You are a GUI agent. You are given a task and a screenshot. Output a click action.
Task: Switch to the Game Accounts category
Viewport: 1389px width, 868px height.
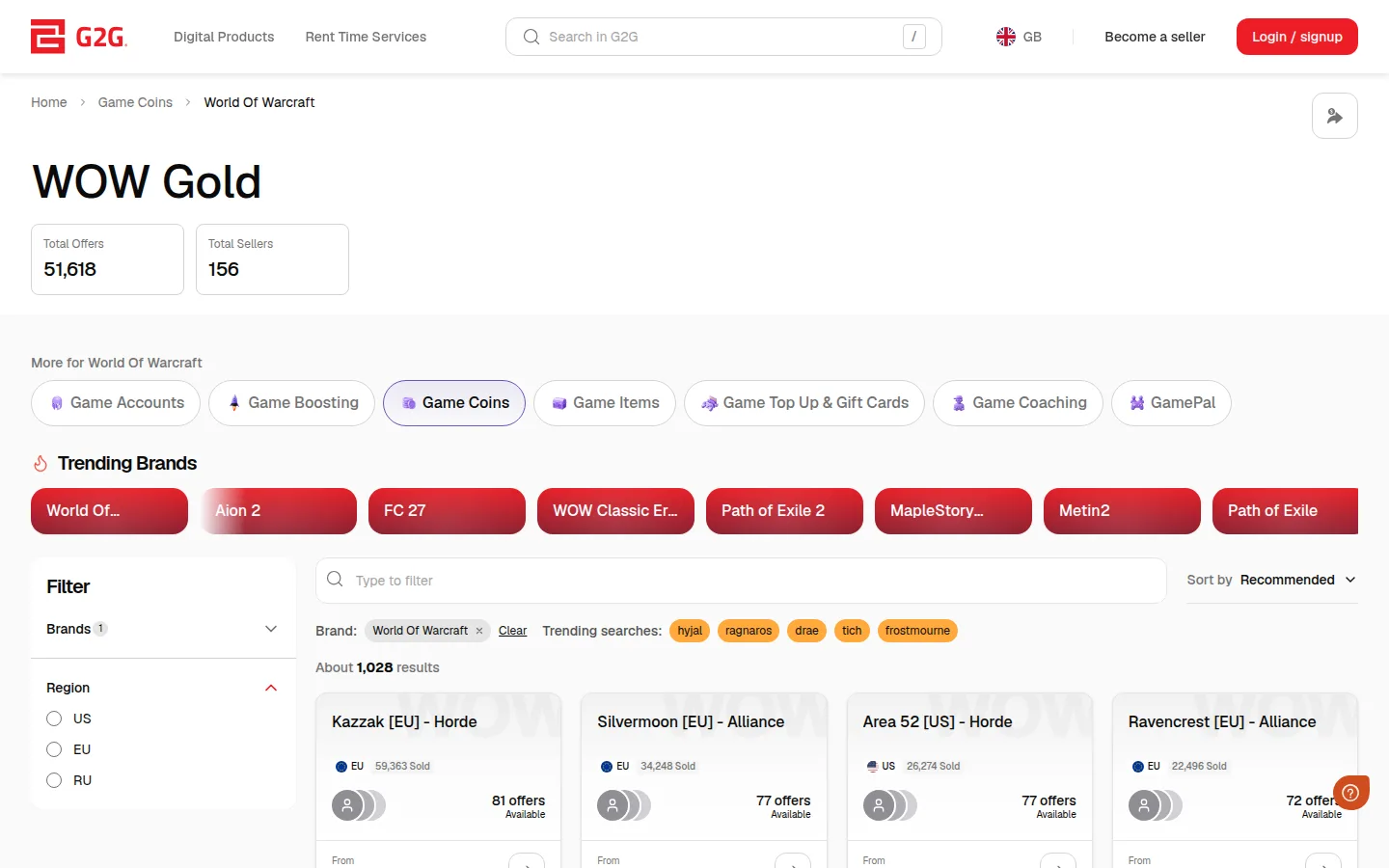pos(116,403)
